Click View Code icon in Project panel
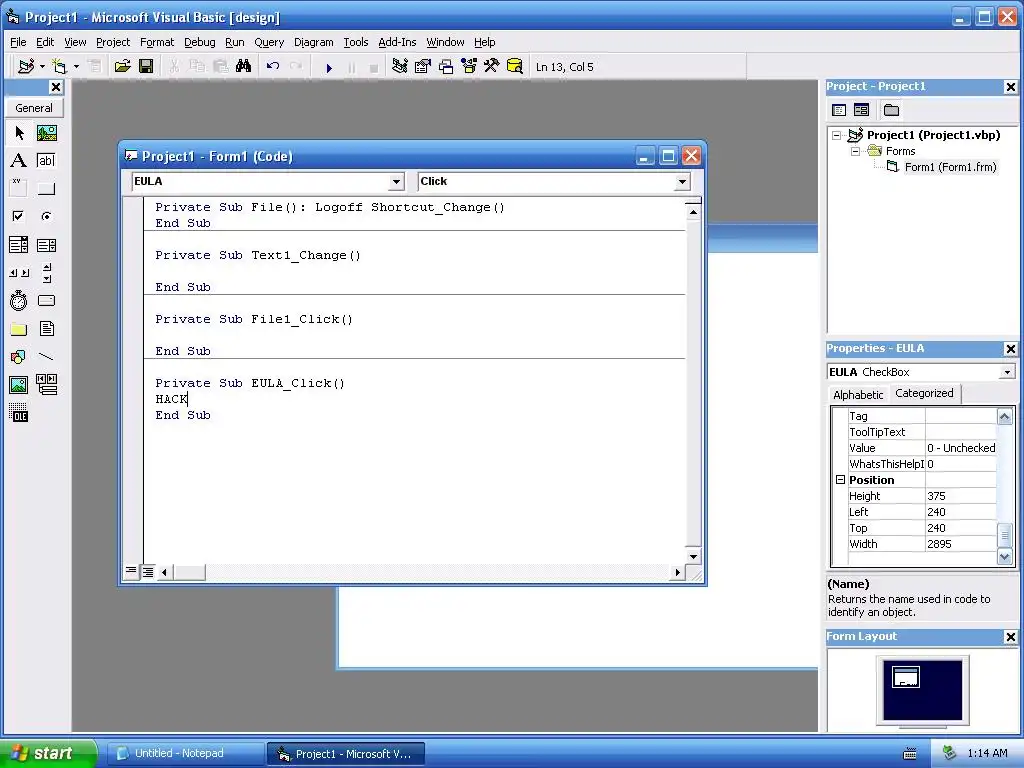The width and height of the screenshot is (1024, 768). click(839, 110)
